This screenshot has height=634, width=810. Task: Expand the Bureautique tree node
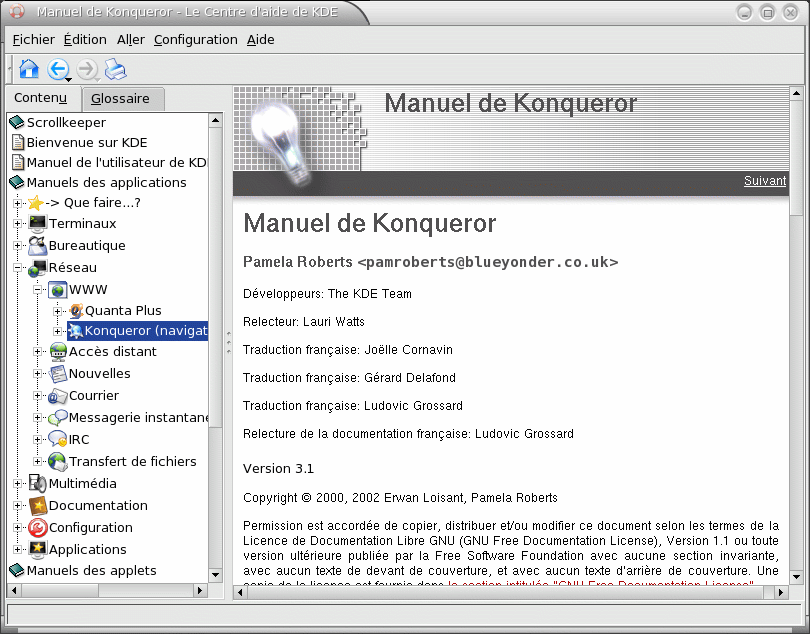(x=17, y=245)
